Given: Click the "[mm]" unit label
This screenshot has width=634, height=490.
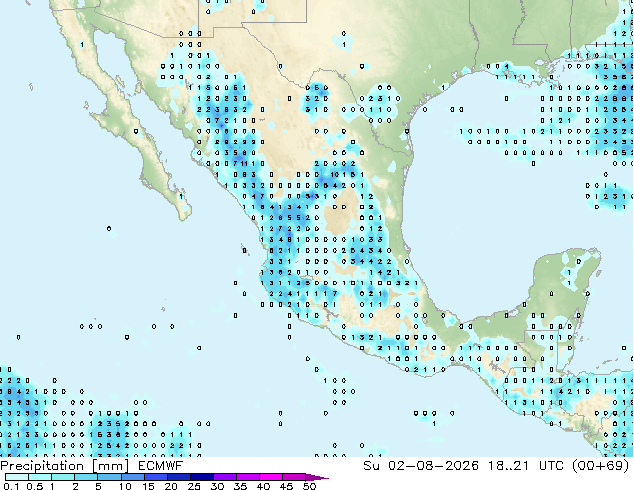Looking at the screenshot, I should click(x=110, y=466).
